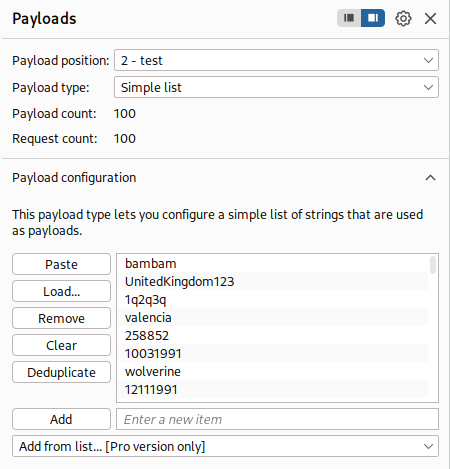
Task: Select payload 'bambam' in the list
Action: [273, 264]
